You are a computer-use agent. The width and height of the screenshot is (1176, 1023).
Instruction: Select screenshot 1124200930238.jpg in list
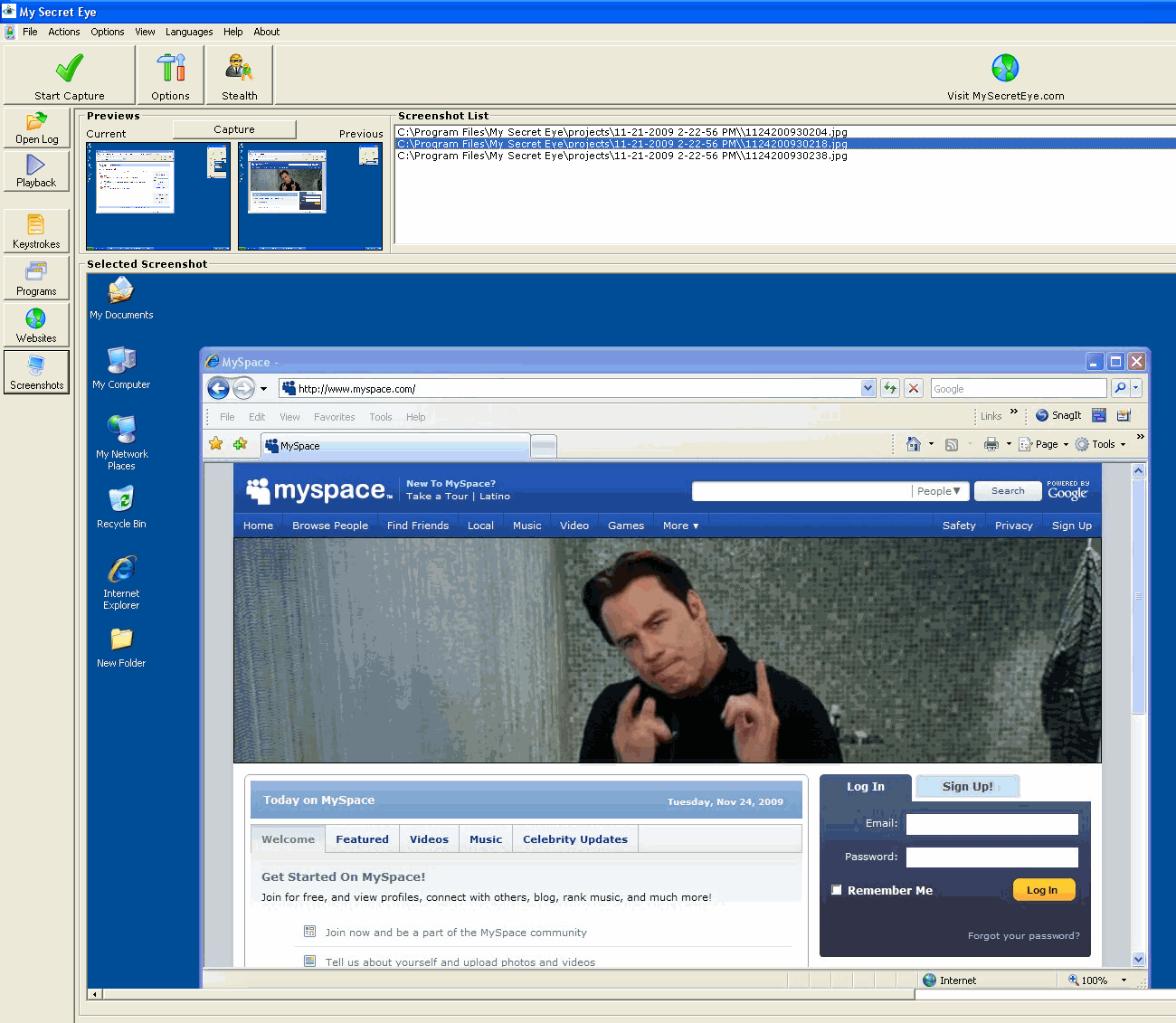click(x=622, y=156)
